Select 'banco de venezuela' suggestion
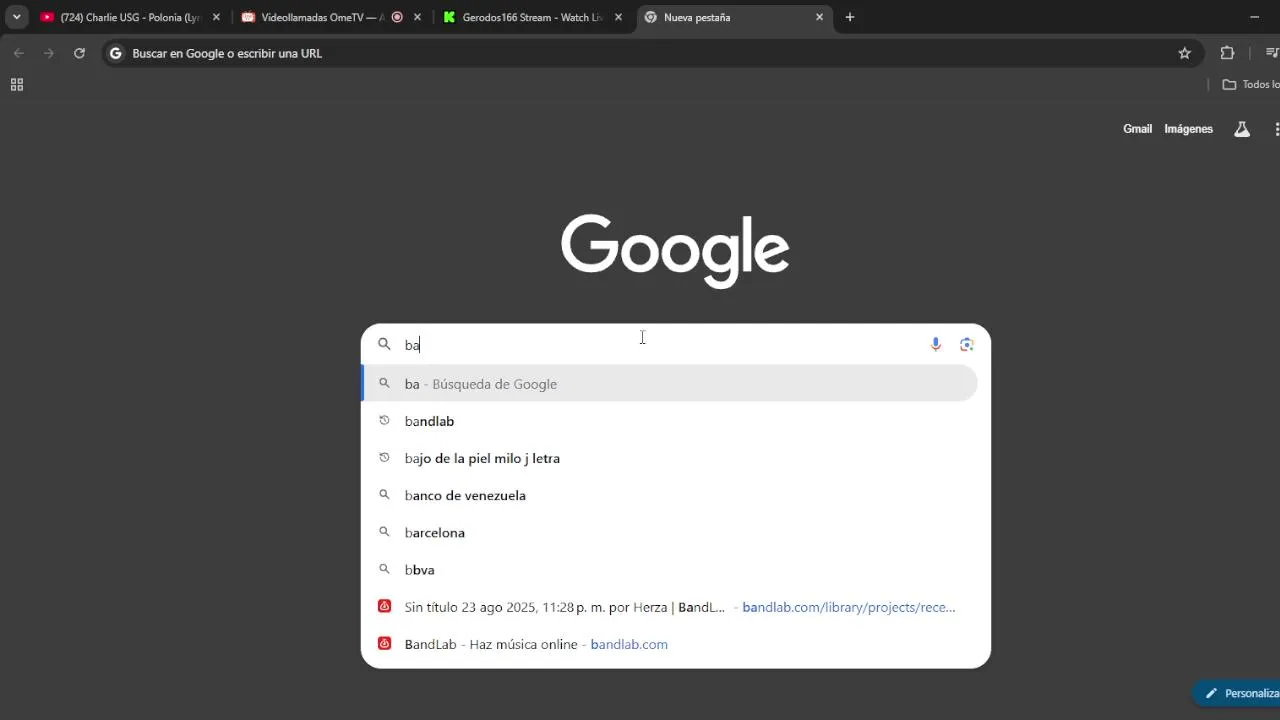Image resolution: width=1280 pixels, height=720 pixels. click(x=670, y=495)
